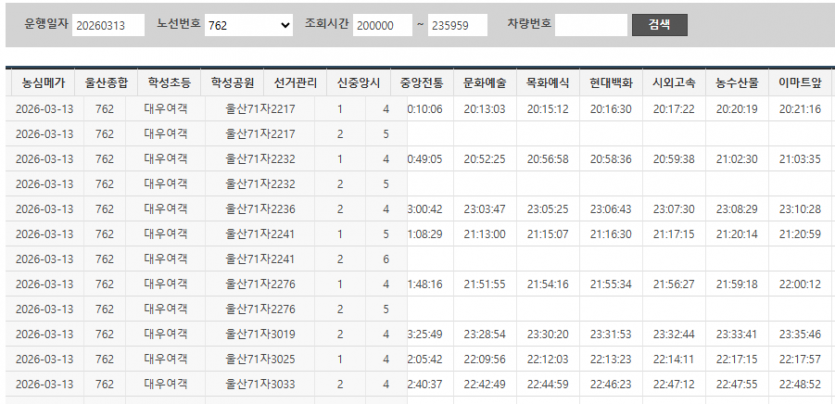Select the vehicle cell 울산71자3019

pos(260,334)
